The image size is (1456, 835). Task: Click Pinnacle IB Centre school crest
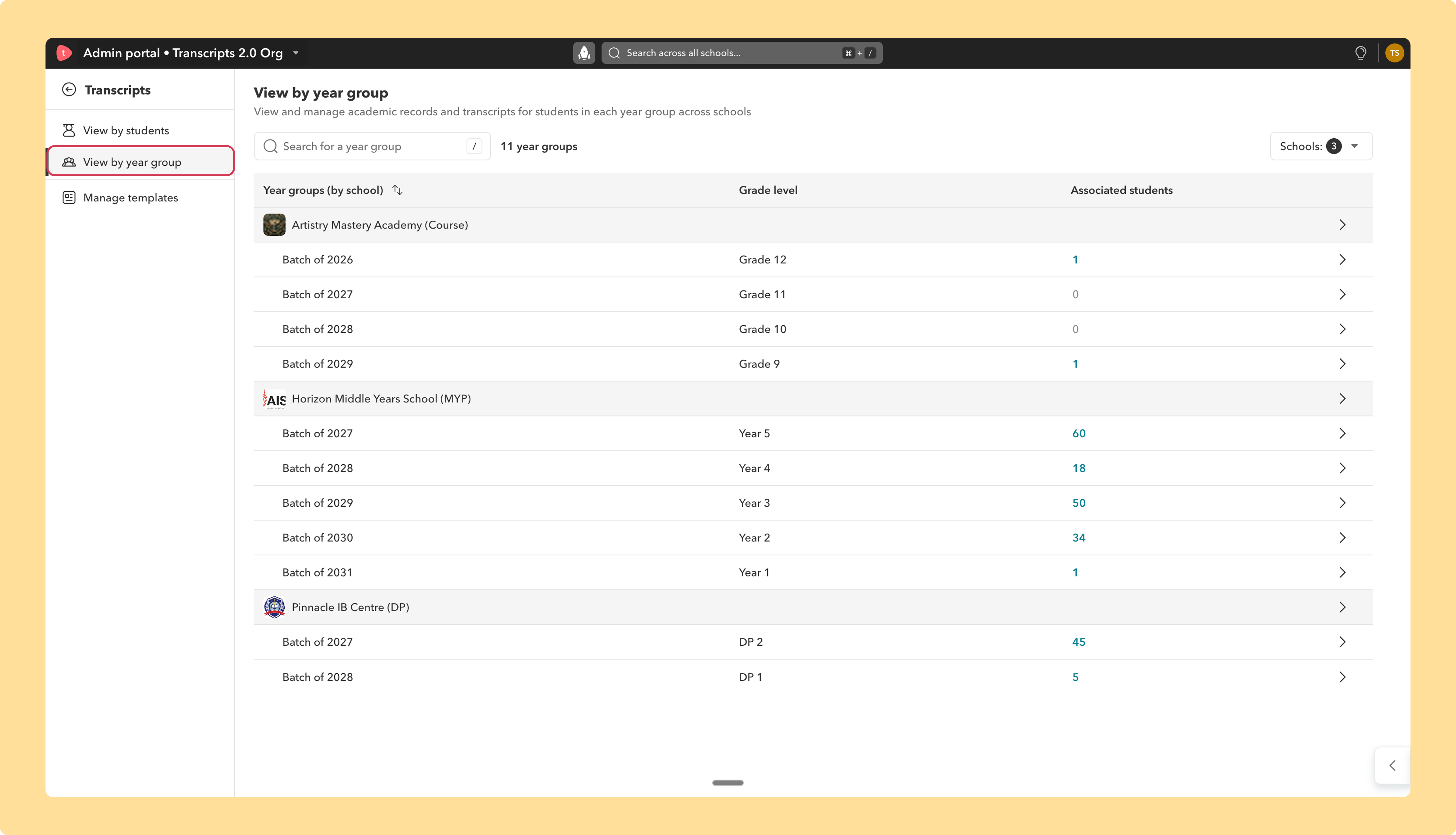[x=274, y=607]
